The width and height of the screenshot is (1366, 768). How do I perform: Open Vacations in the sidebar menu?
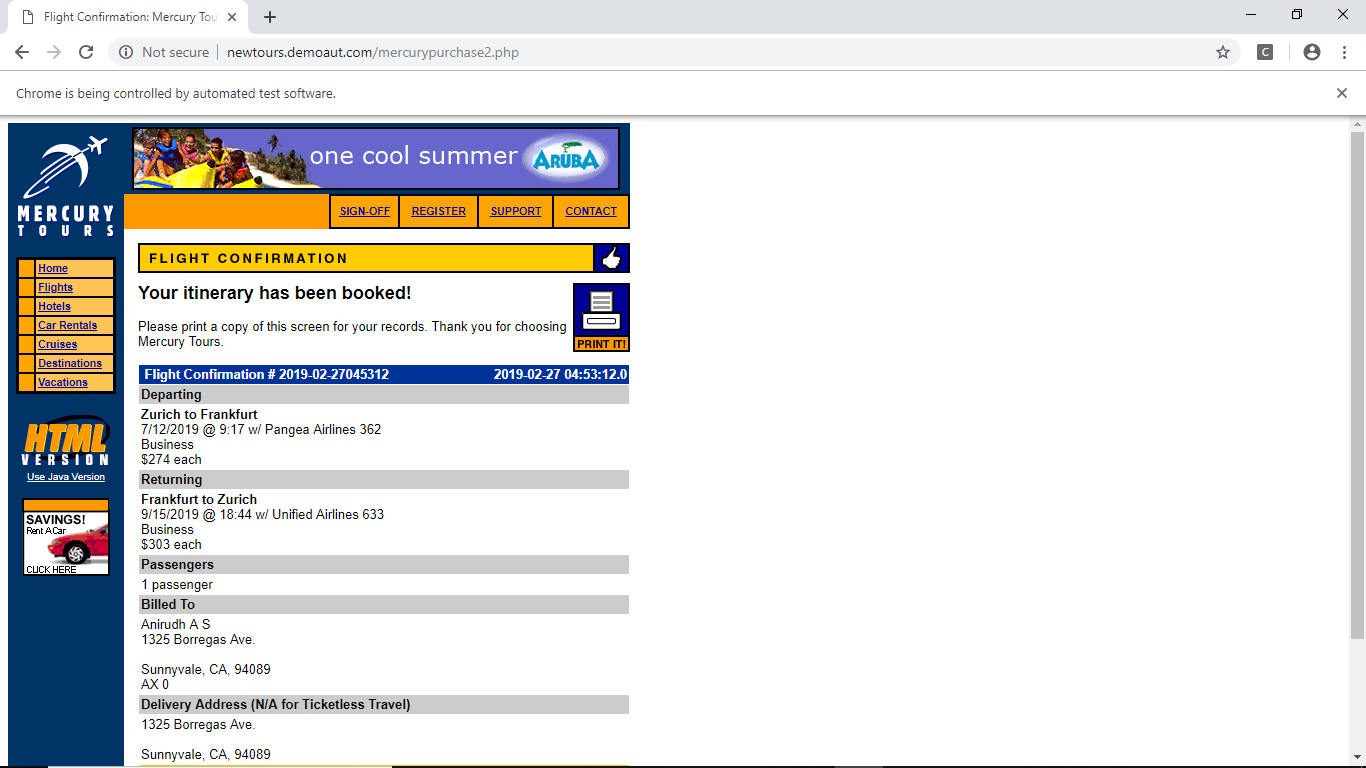(63, 382)
